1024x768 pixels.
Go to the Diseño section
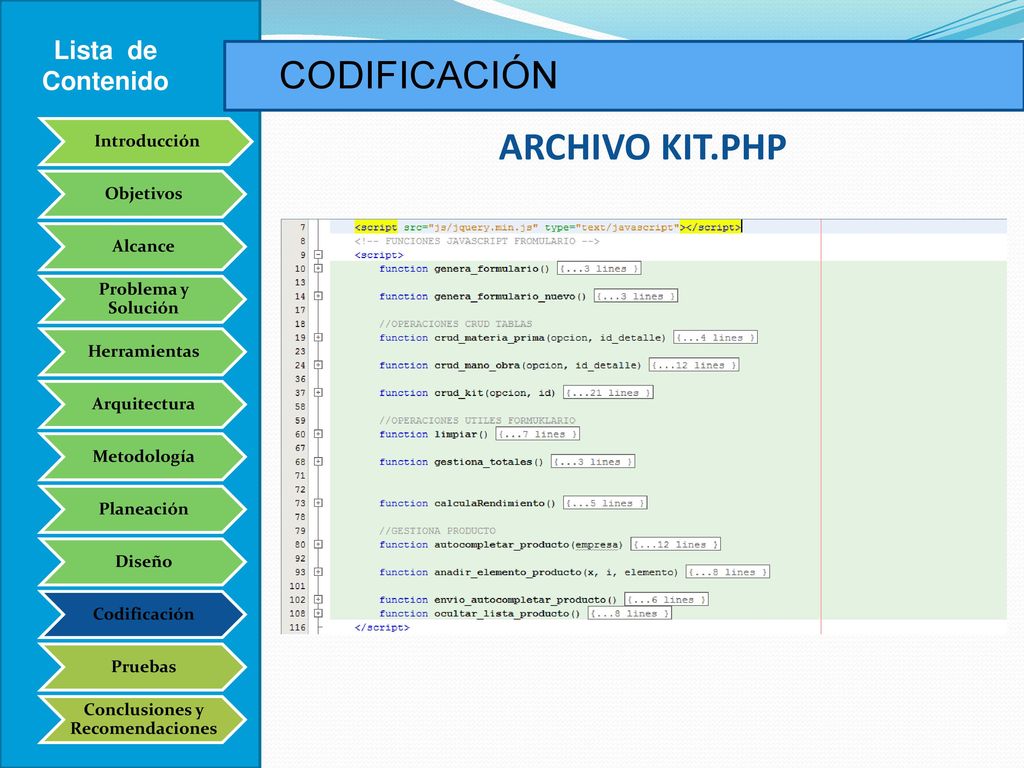click(143, 562)
